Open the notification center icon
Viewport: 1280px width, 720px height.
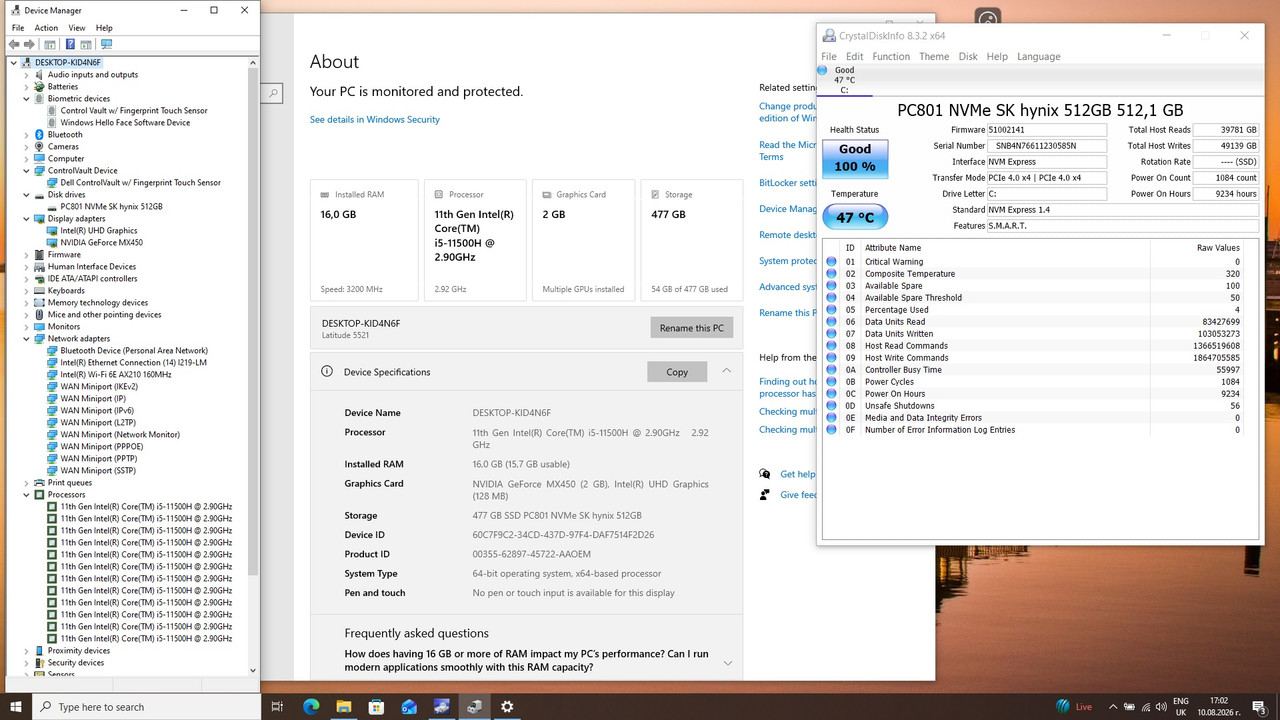[x=1259, y=707]
